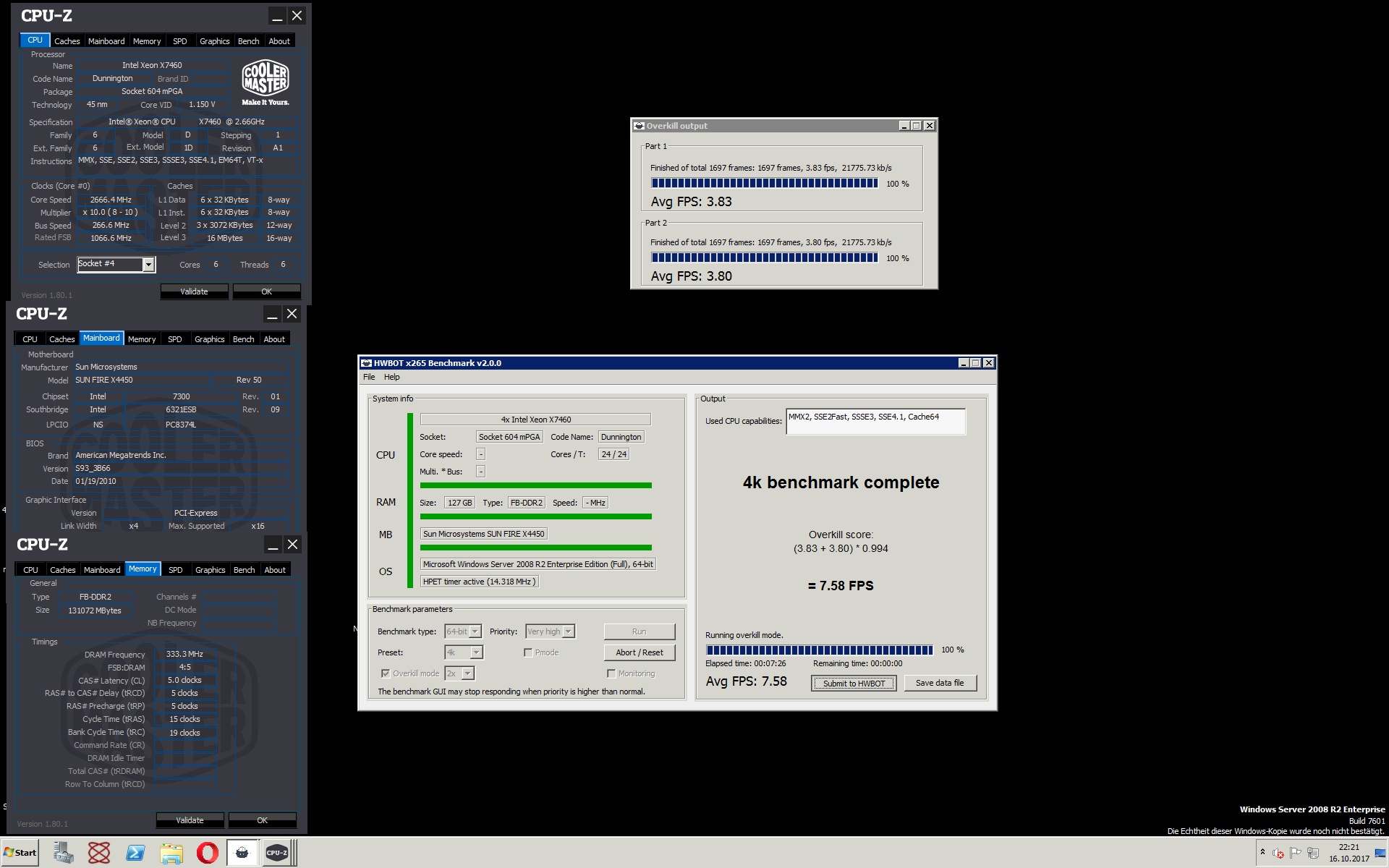Click the Running overkill mode progress bar
Viewport: 1389px width, 868px height.
pyautogui.click(x=820, y=650)
